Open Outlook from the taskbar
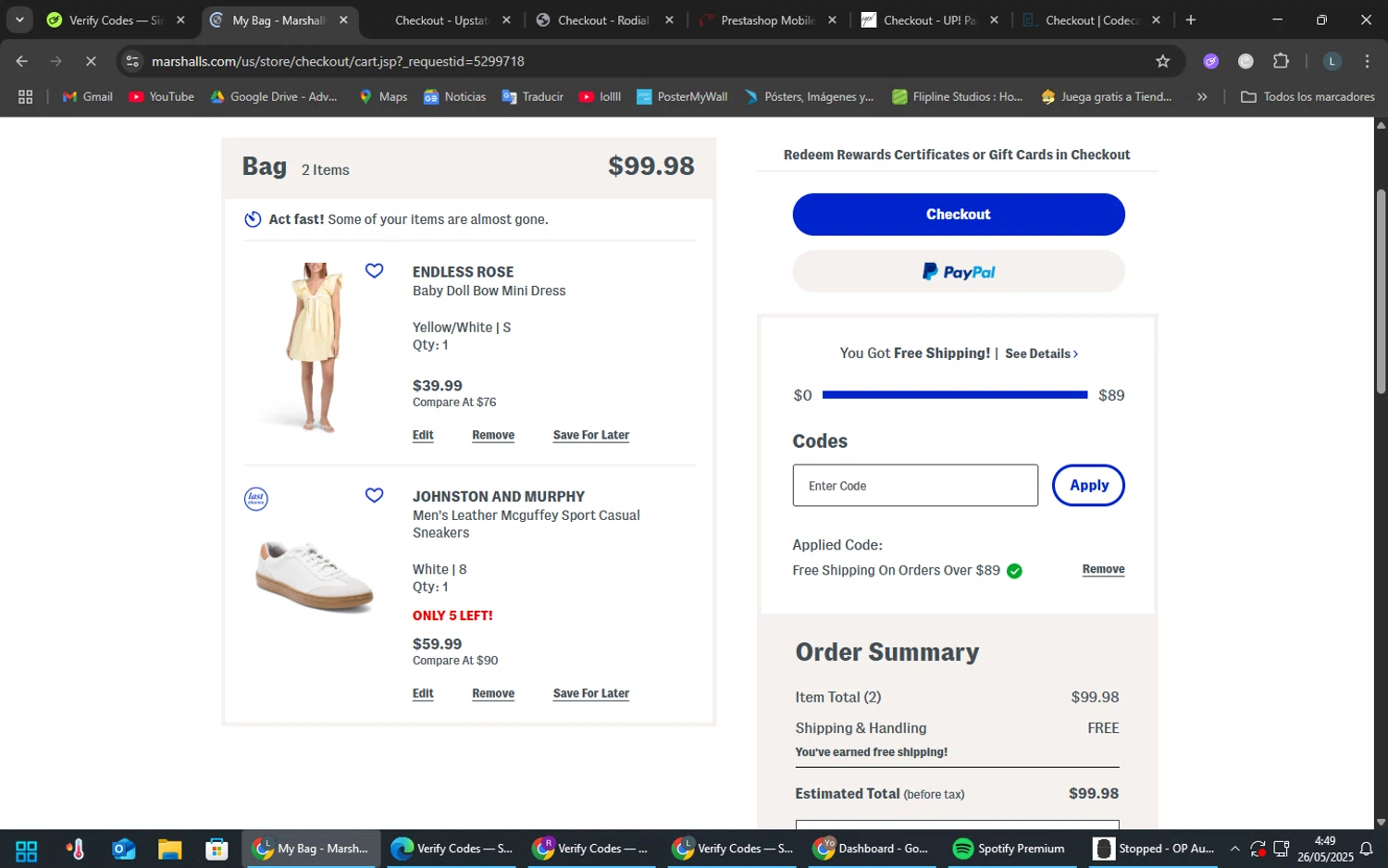Viewport: 1388px width, 868px height. tap(123, 849)
